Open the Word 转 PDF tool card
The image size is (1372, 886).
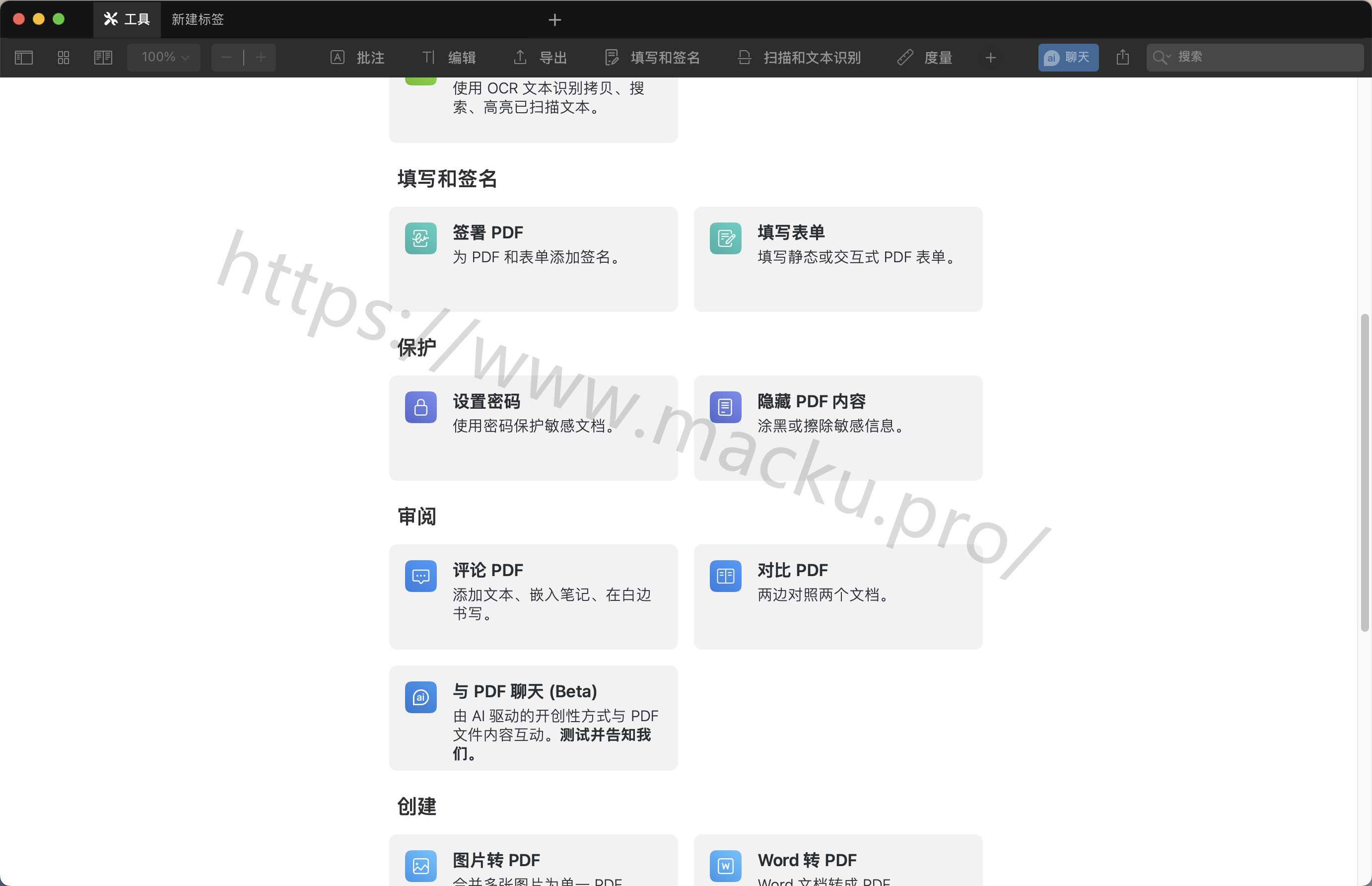(x=838, y=860)
